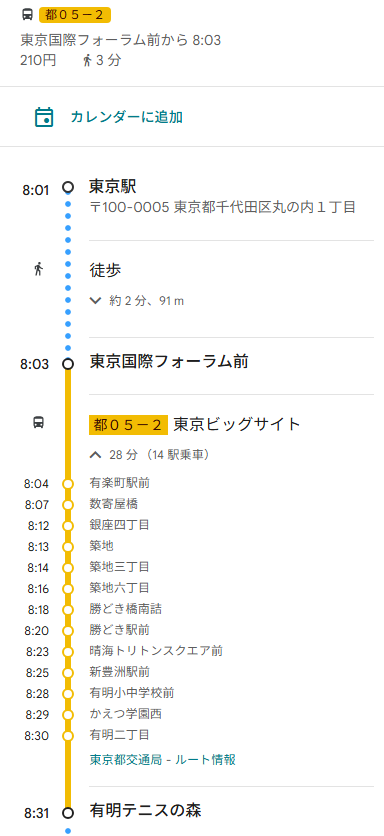The image size is (384, 836).
Task: Open 東京都交通局 - ルート情報 link
Action: (x=163, y=759)
